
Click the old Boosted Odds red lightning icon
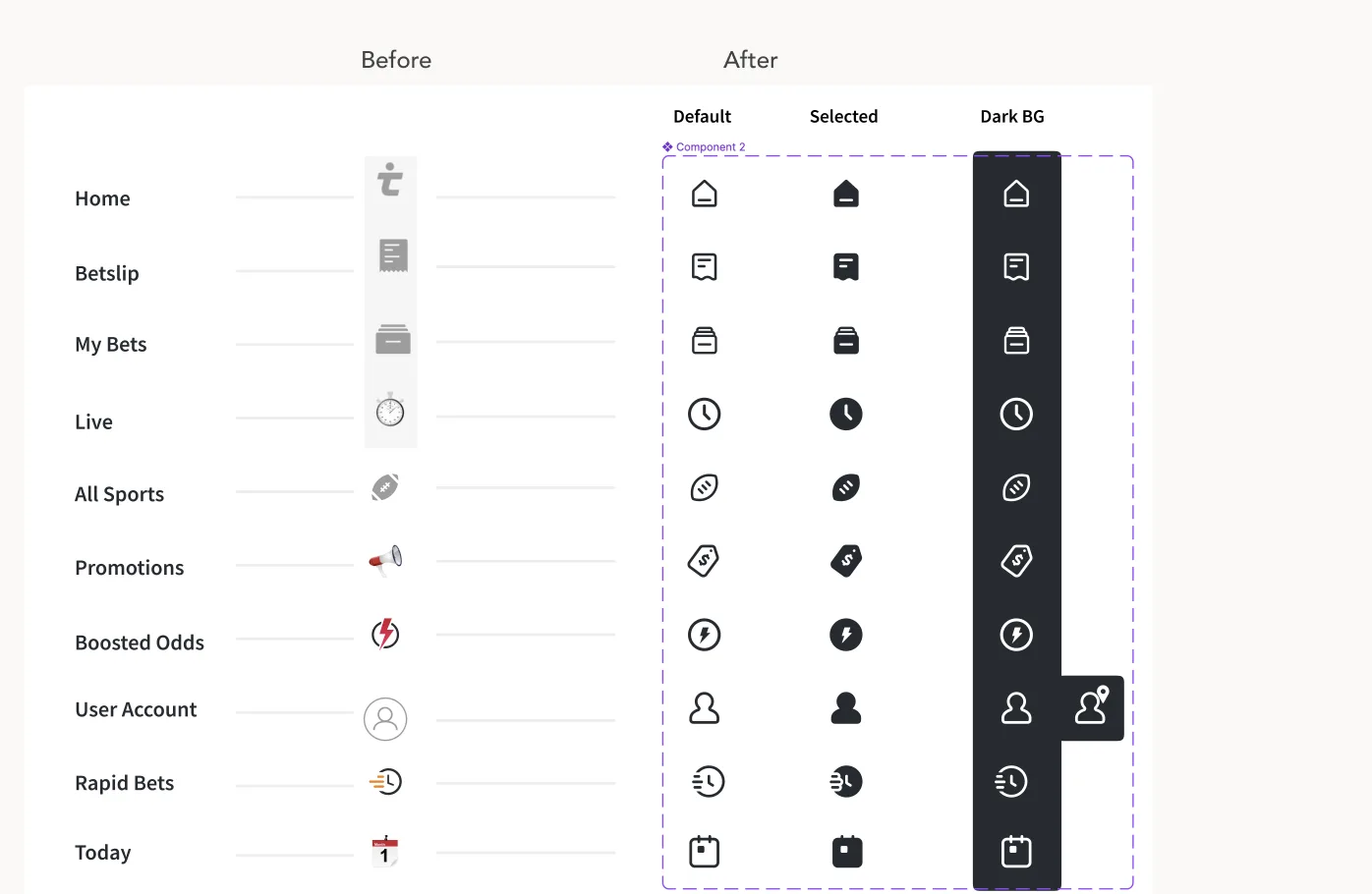pos(385,634)
